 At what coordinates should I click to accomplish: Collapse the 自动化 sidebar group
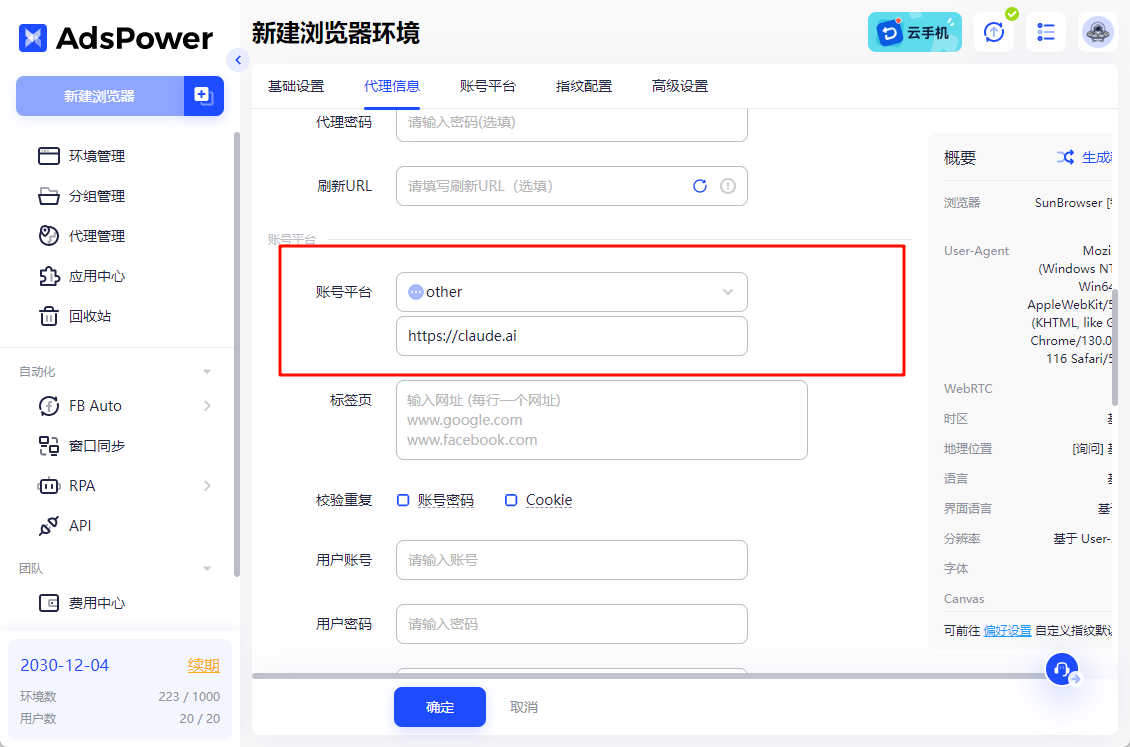point(206,370)
